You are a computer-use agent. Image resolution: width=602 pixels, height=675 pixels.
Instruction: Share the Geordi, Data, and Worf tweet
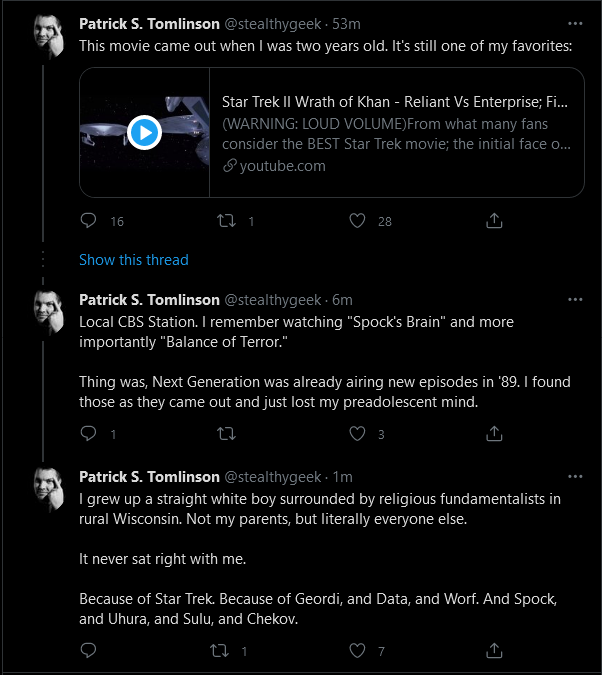click(x=494, y=650)
